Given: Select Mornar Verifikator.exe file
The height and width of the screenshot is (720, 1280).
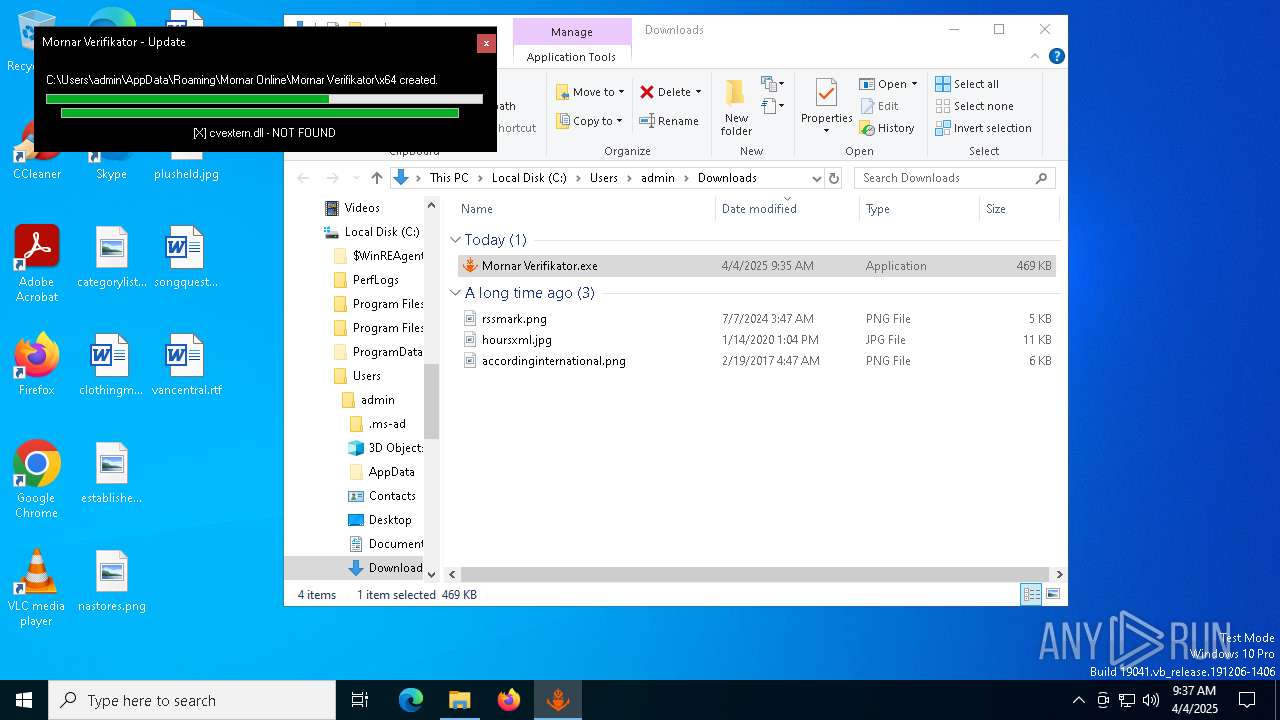Looking at the screenshot, I should click(756, 266).
